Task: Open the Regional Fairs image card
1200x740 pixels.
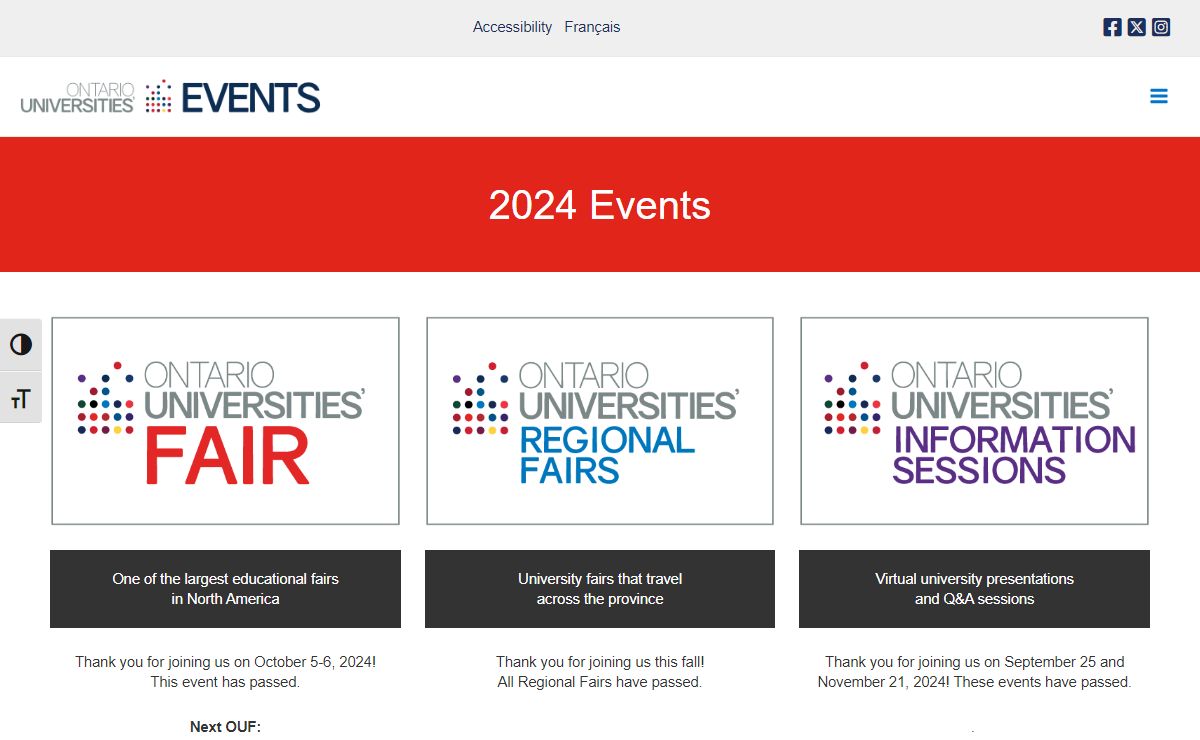Action: pyautogui.click(x=600, y=421)
